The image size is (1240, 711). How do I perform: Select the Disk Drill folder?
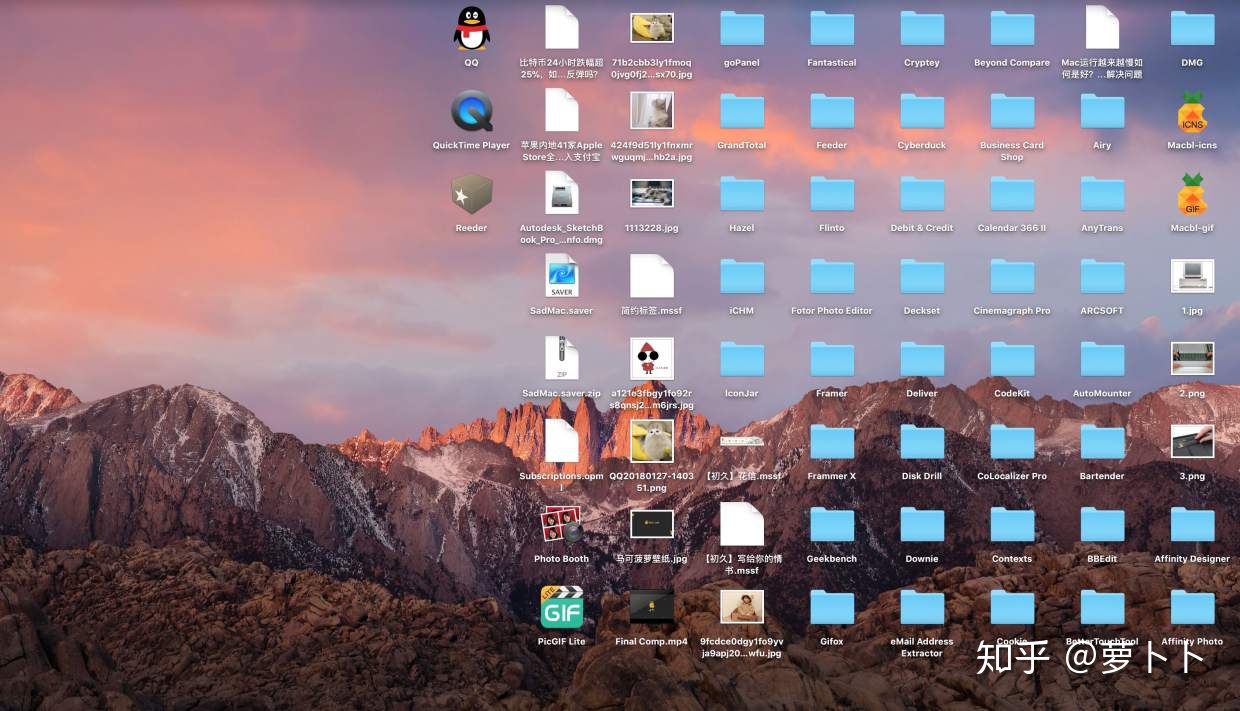(922, 443)
